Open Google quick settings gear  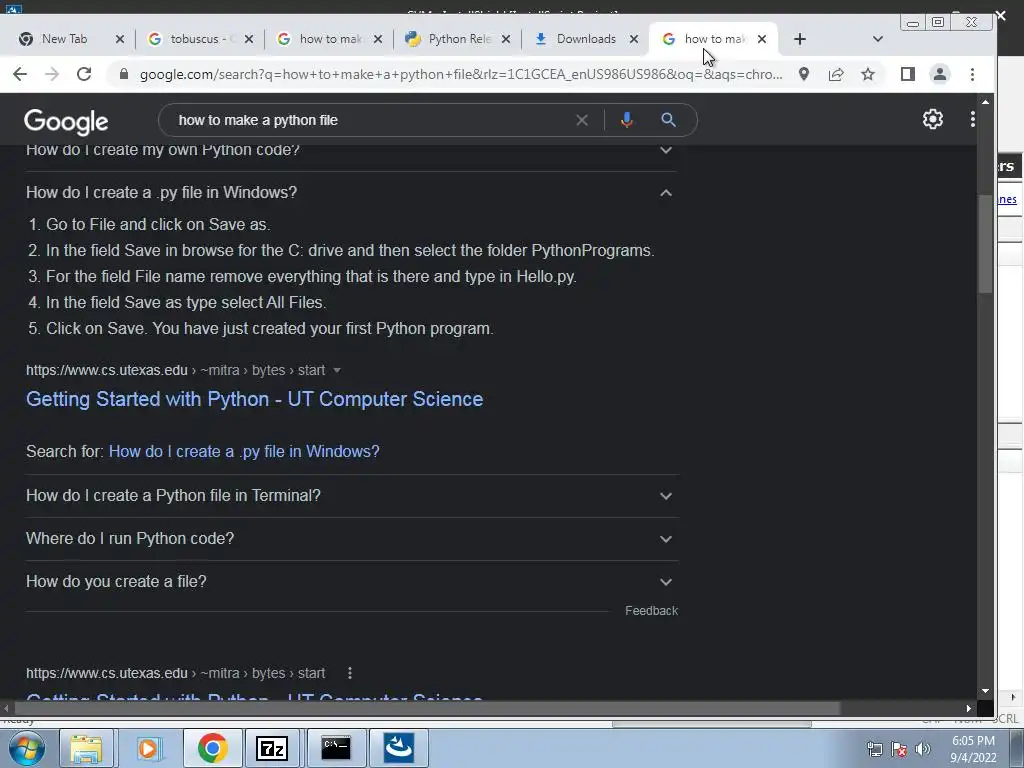(933, 119)
